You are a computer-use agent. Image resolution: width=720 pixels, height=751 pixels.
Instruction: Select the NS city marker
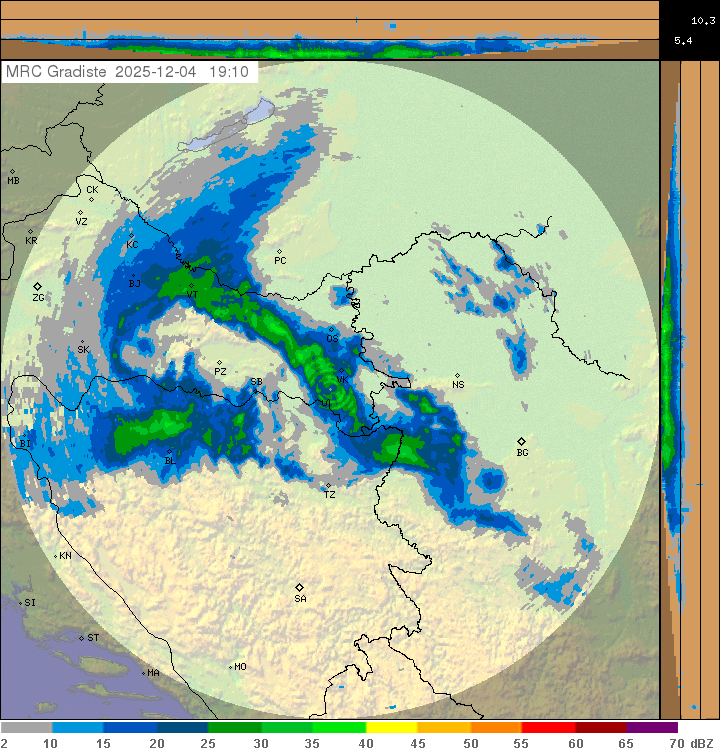tap(457, 374)
